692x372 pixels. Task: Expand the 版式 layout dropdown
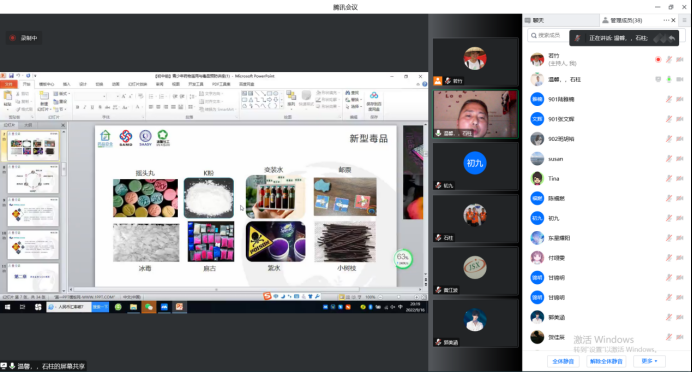click(62, 94)
